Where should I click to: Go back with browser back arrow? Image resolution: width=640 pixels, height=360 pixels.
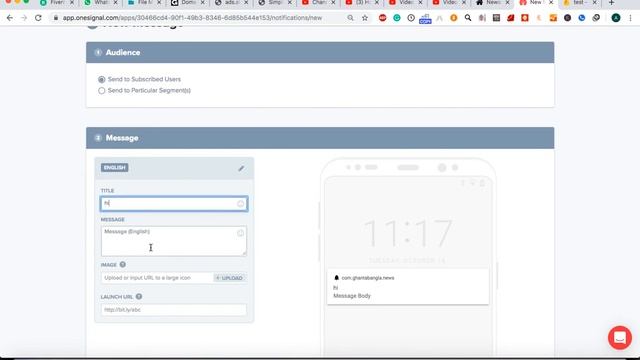point(10,18)
